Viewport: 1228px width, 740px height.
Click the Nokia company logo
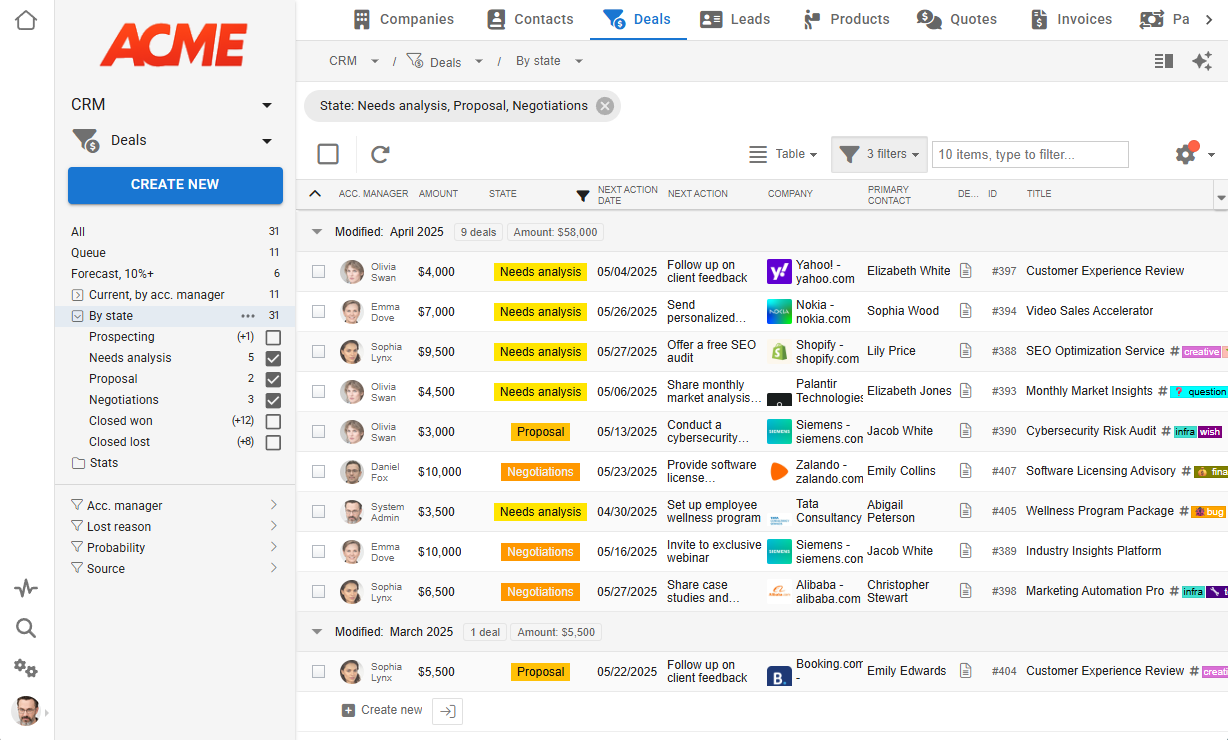(x=779, y=311)
